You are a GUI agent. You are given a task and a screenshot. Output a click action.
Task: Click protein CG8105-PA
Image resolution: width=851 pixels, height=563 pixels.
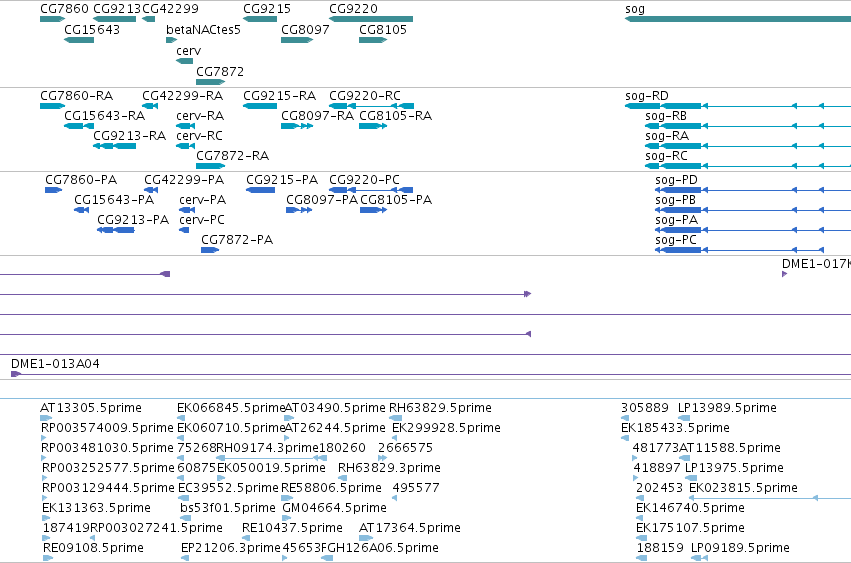(396, 200)
